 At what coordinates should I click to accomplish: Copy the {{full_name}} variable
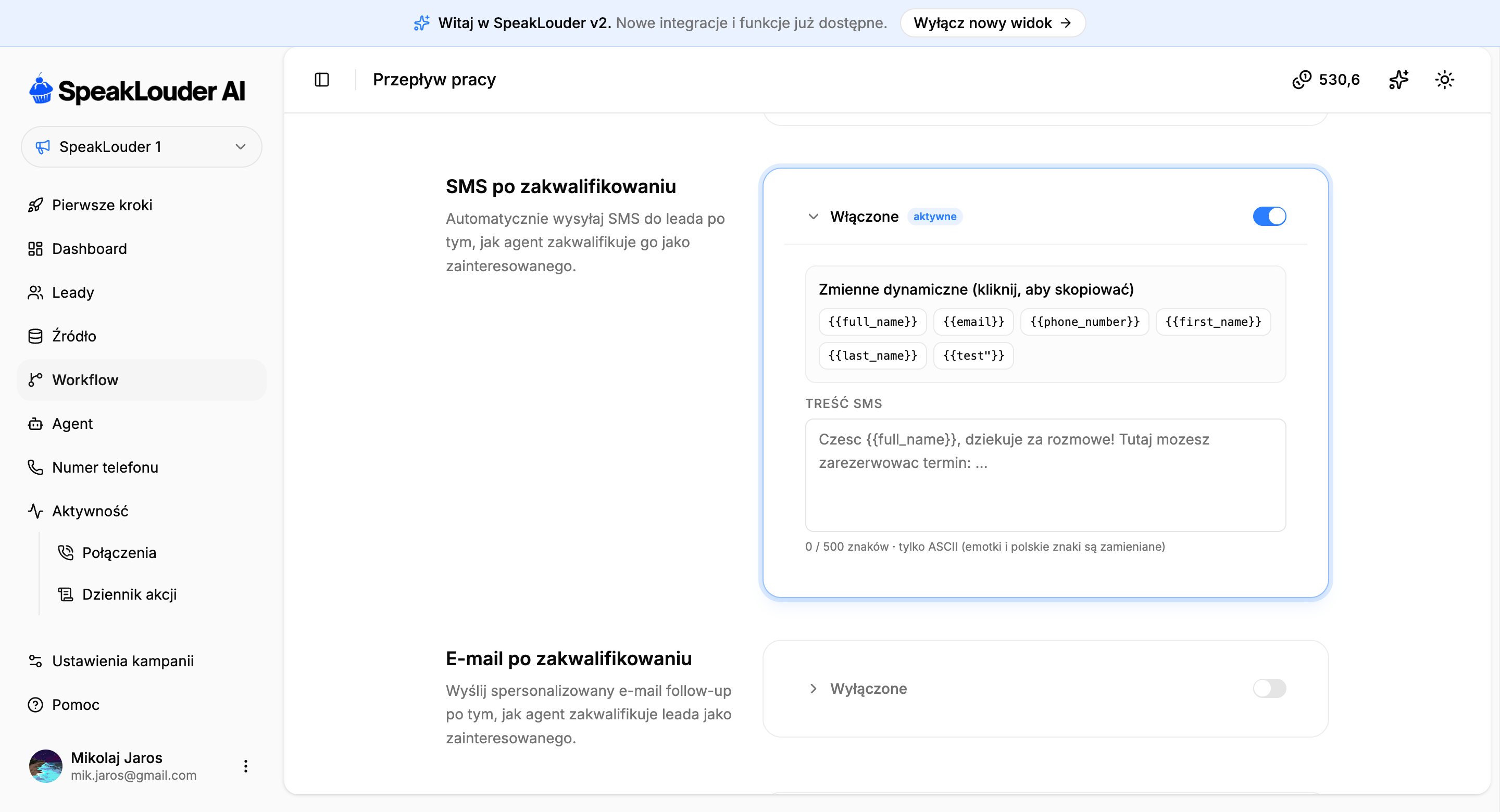[x=872, y=322]
